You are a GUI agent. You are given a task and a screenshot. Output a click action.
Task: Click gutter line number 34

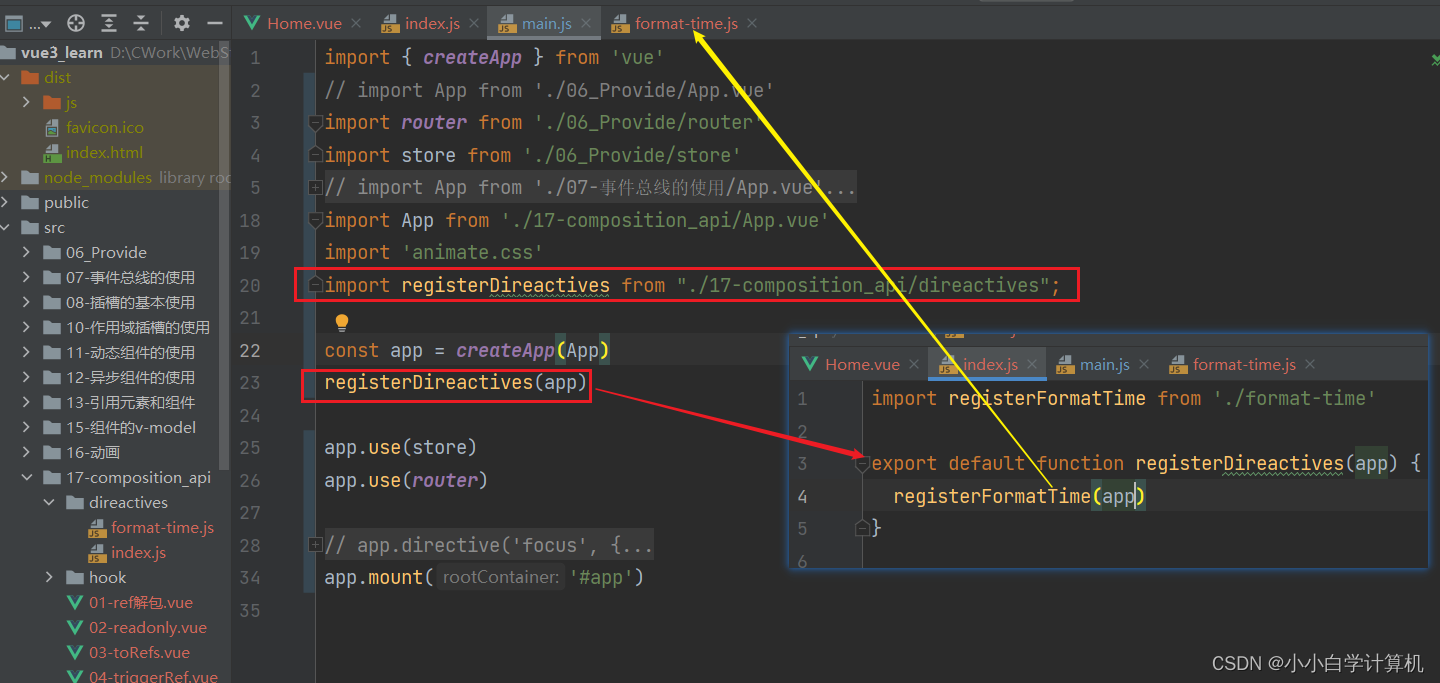250,578
